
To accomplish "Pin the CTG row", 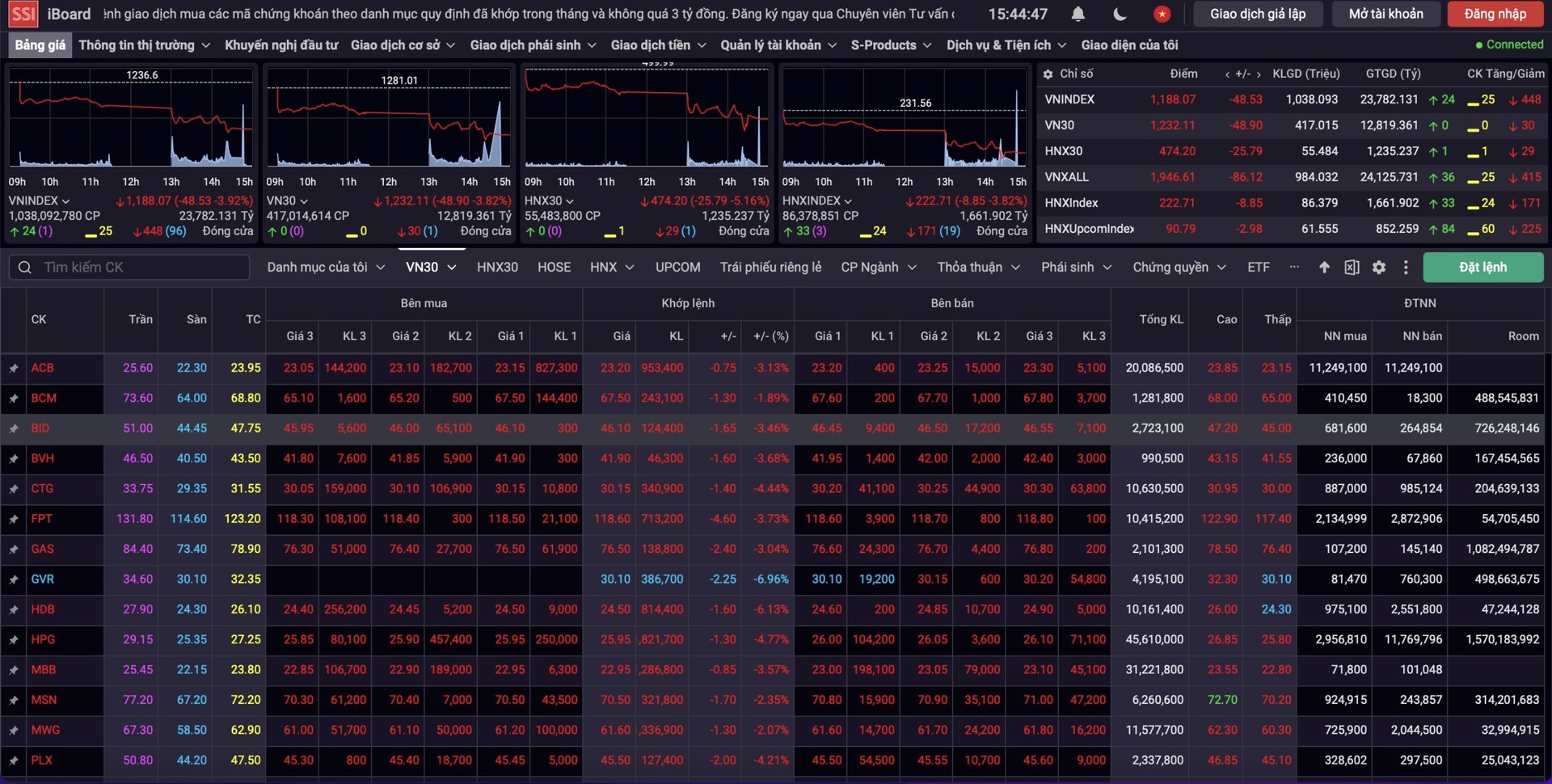I will [14, 489].
